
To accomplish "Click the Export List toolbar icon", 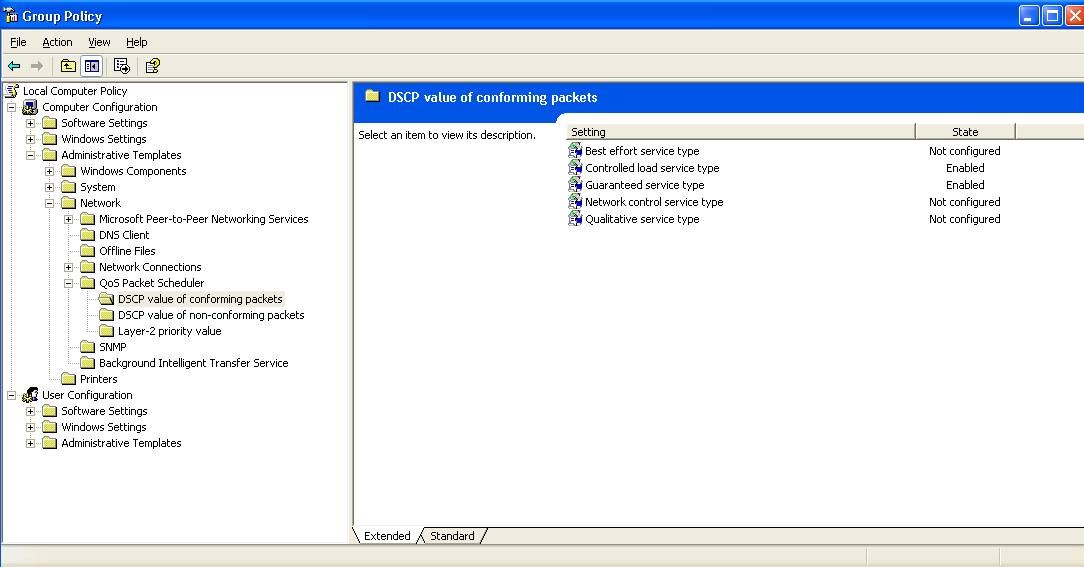I will 122,66.
